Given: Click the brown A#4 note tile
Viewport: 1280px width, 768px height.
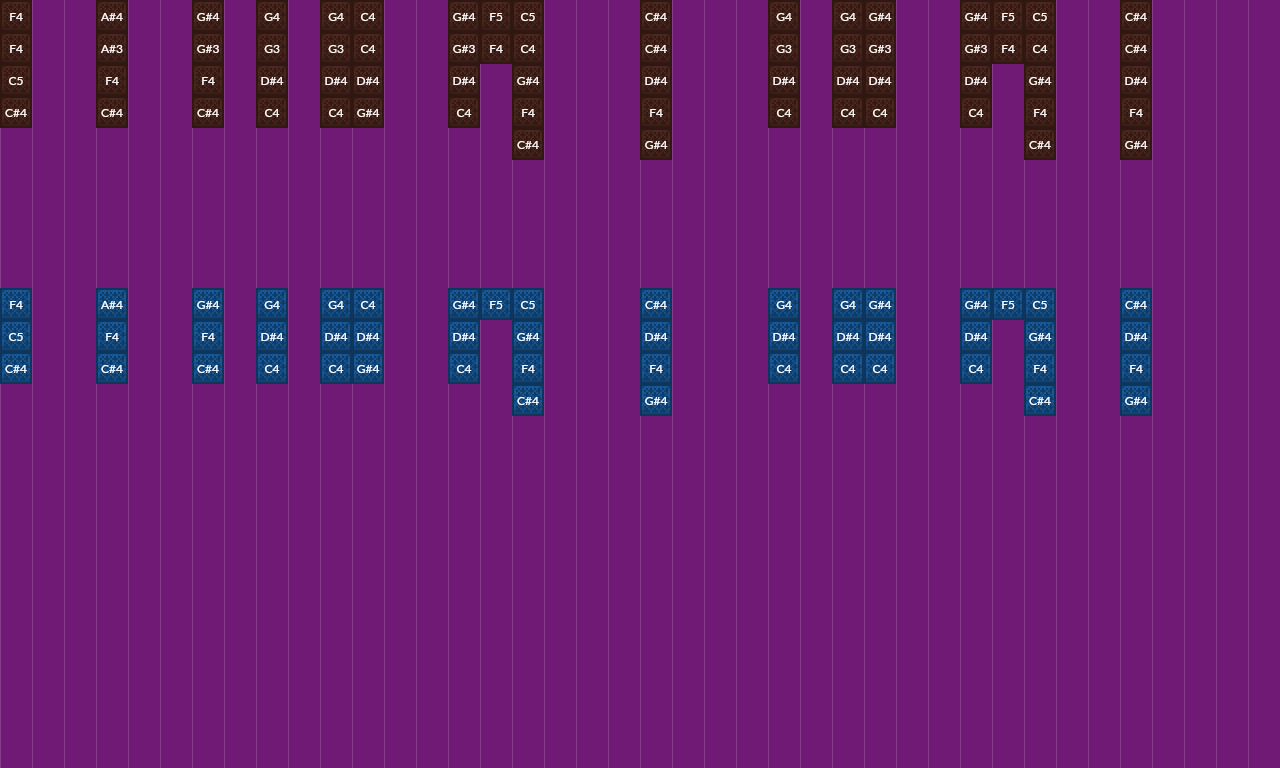Looking at the screenshot, I should click(x=112, y=16).
